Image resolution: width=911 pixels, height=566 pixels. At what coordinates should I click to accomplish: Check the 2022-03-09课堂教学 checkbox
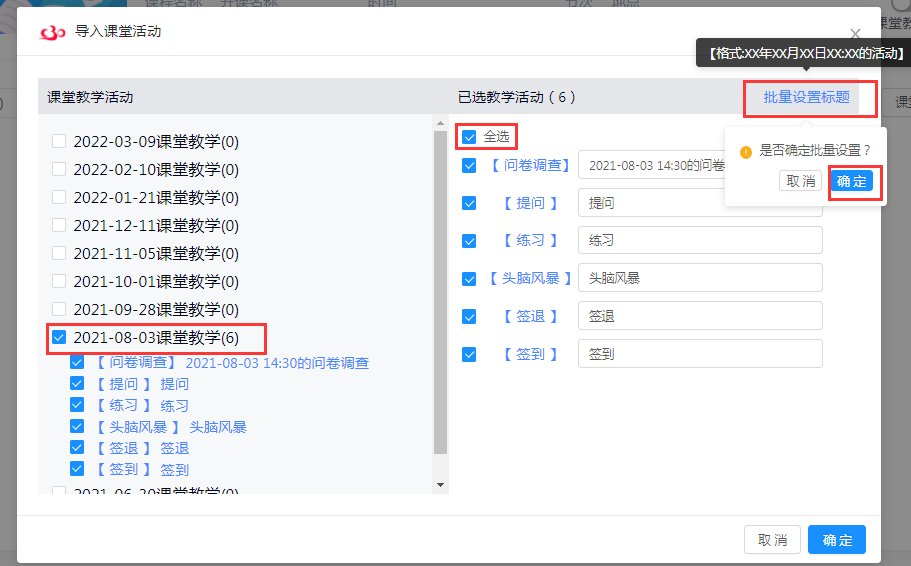[59, 142]
